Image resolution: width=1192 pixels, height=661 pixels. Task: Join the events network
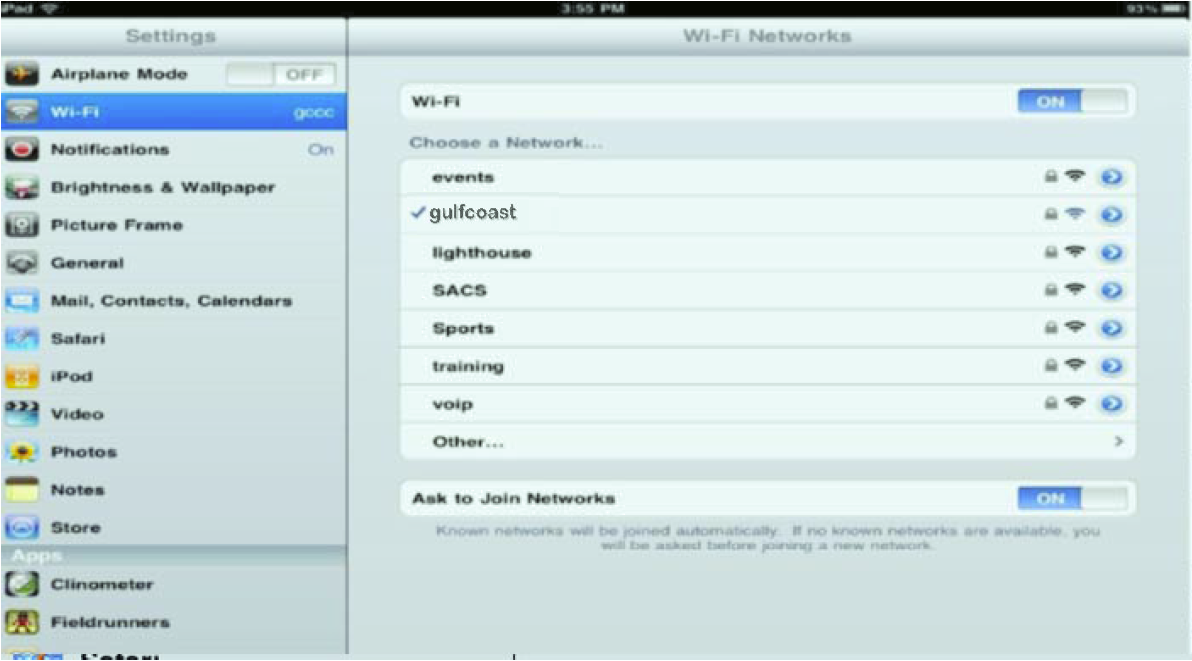click(x=768, y=177)
